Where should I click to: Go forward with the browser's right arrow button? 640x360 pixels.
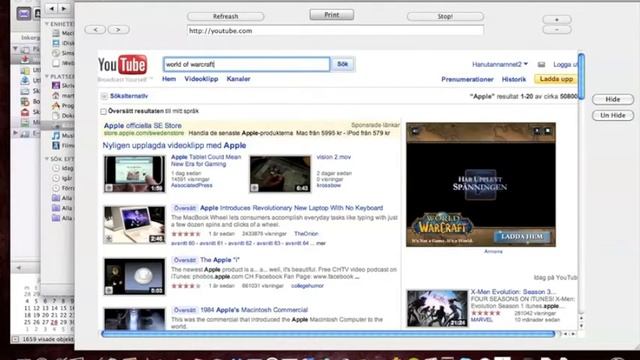tap(118, 30)
